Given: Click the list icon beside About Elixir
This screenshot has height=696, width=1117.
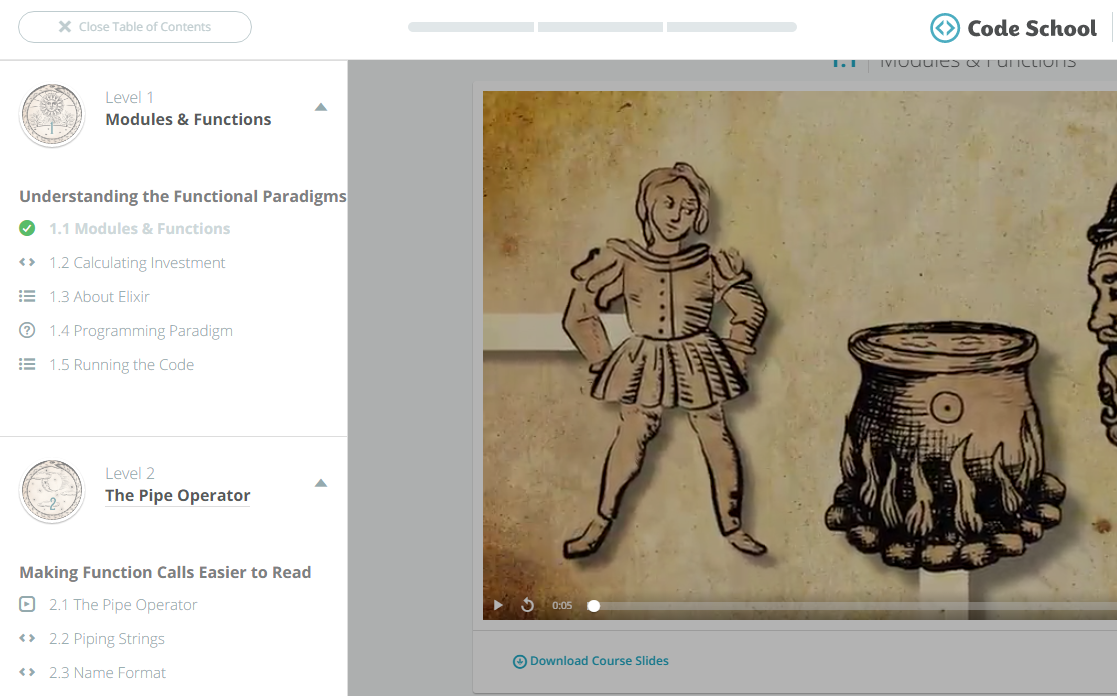Looking at the screenshot, I should click(x=27, y=297).
